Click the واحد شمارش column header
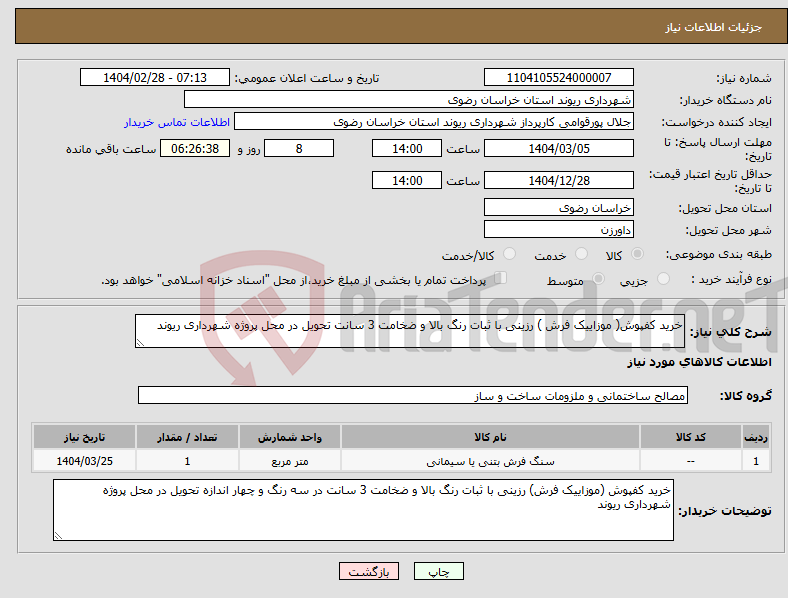 coord(290,437)
